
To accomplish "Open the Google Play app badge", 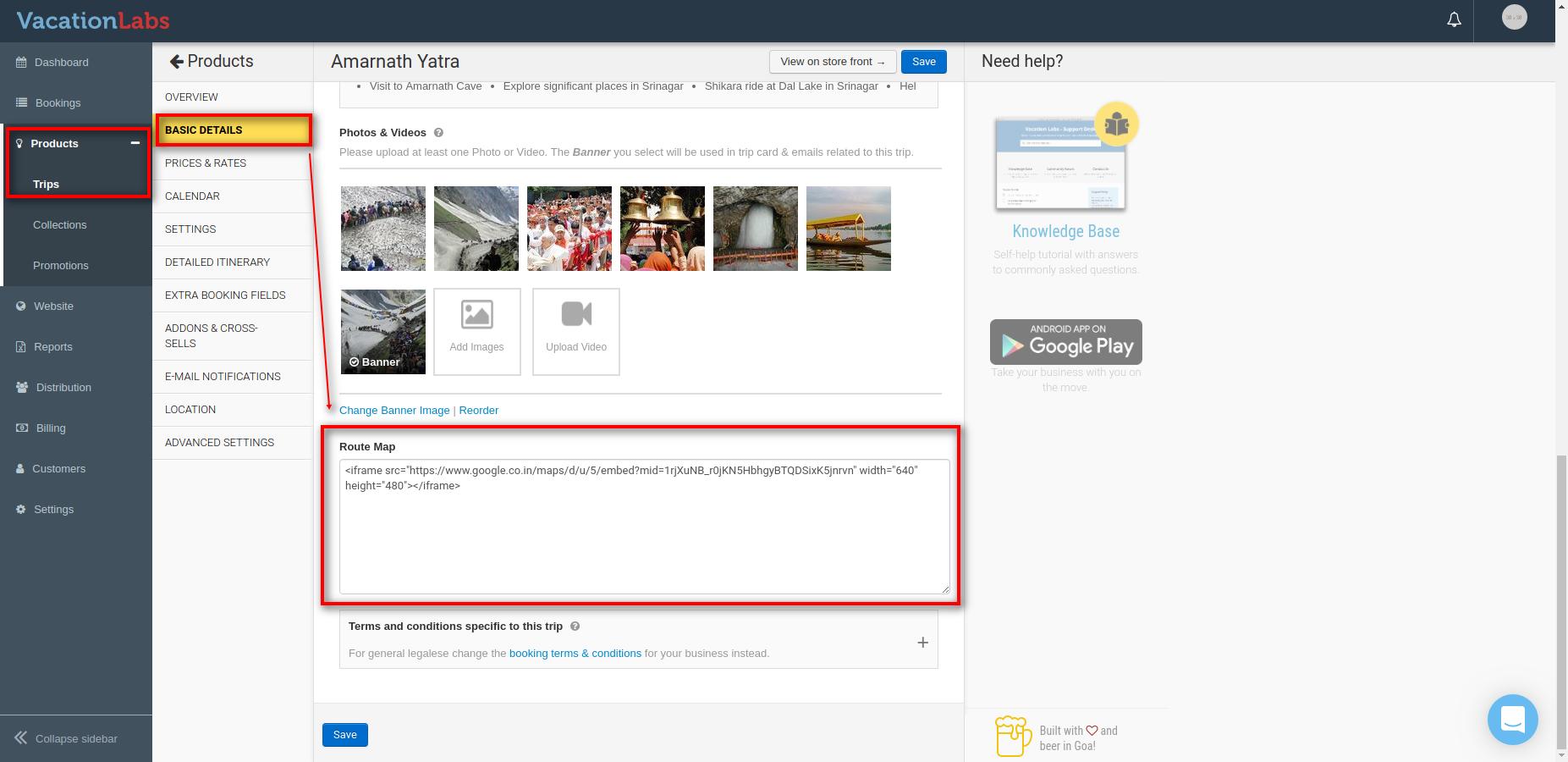I will click(1065, 342).
